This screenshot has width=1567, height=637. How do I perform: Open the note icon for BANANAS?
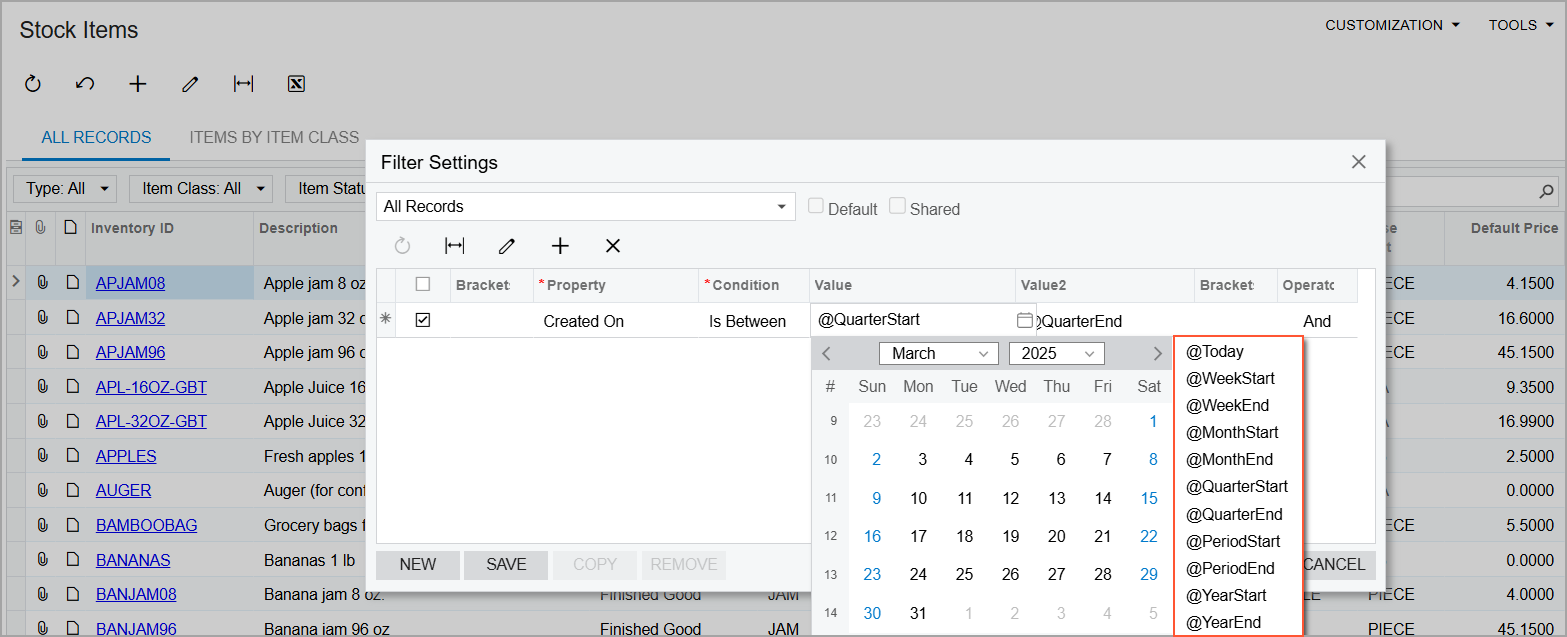pyautogui.click(x=71, y=560)
